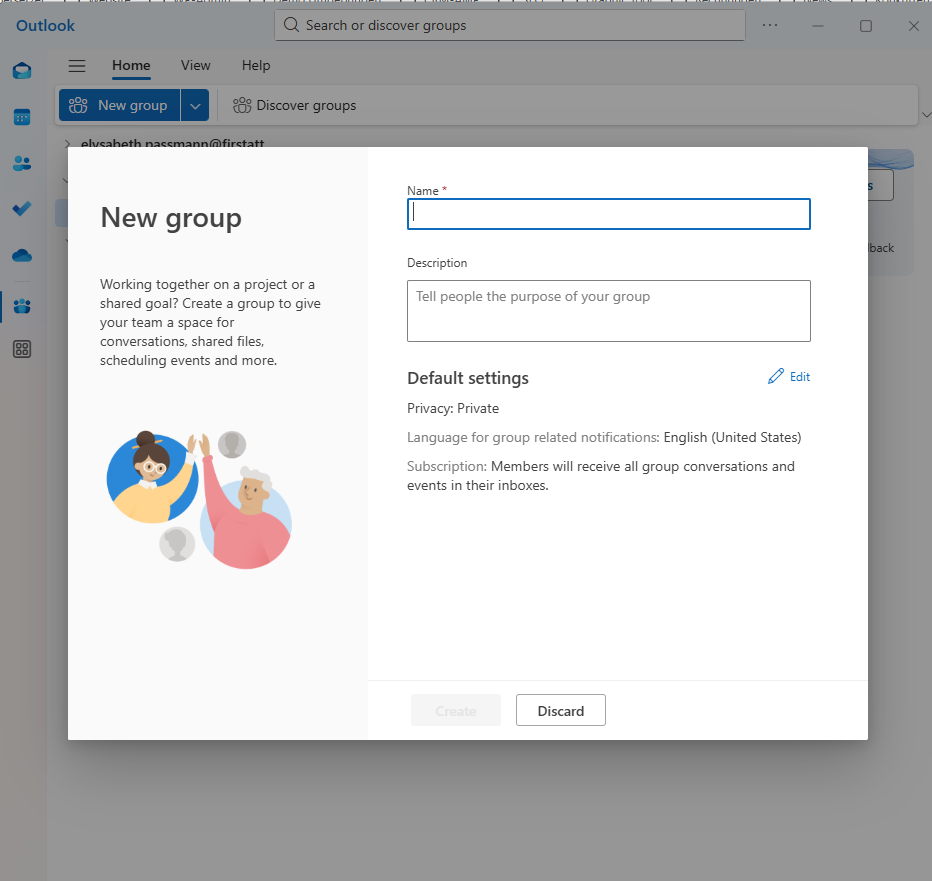Go to People in the sidebar

tap(22, 163)
